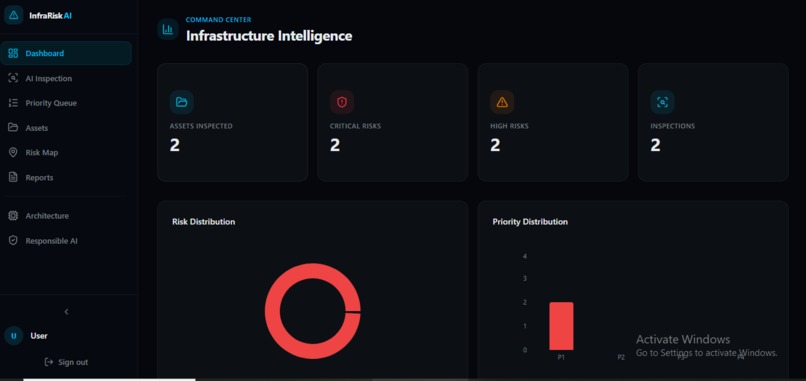Go to Priority Queue

point(66,103)
